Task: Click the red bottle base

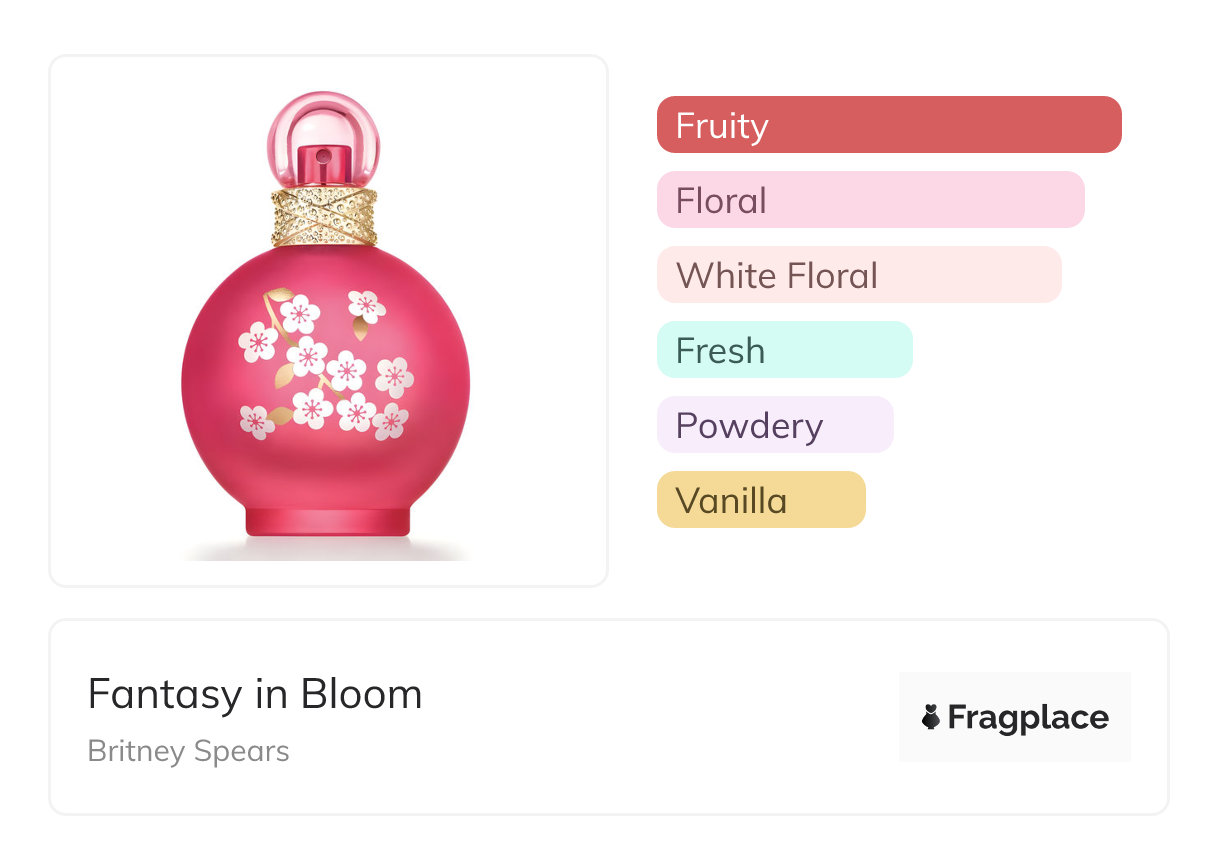Action: (x=328, y=520)
